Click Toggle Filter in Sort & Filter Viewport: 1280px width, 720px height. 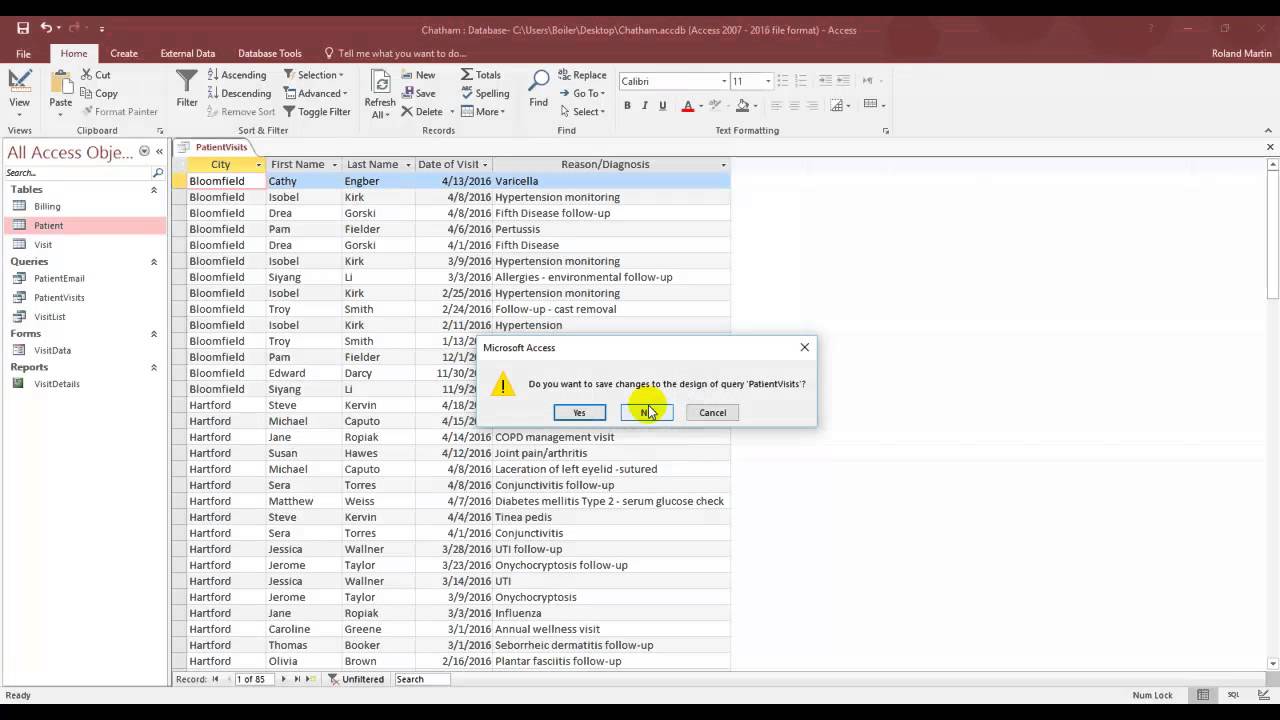pyautogui.click(x=317, y=112)
